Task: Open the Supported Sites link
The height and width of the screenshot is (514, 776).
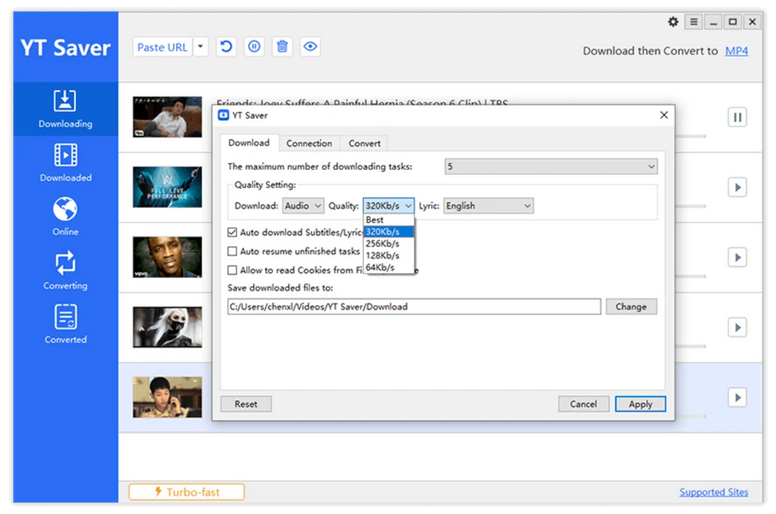Action: coord(714,492)
